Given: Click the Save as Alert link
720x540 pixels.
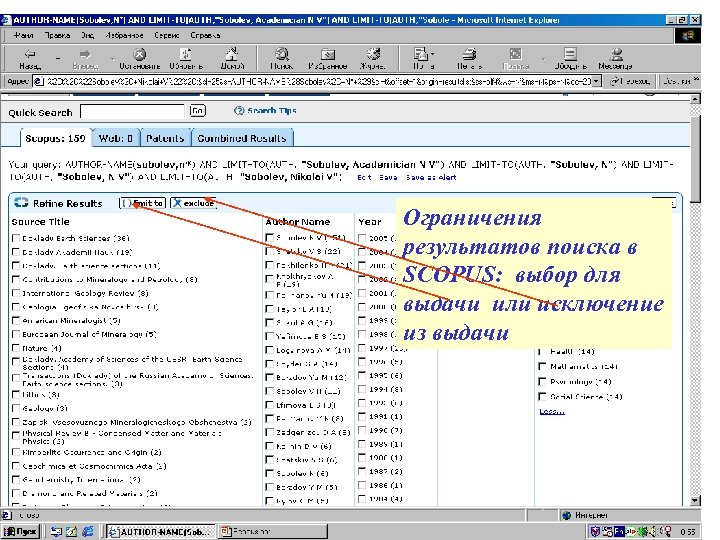Looking at the screenshot, I should (431, 177).
